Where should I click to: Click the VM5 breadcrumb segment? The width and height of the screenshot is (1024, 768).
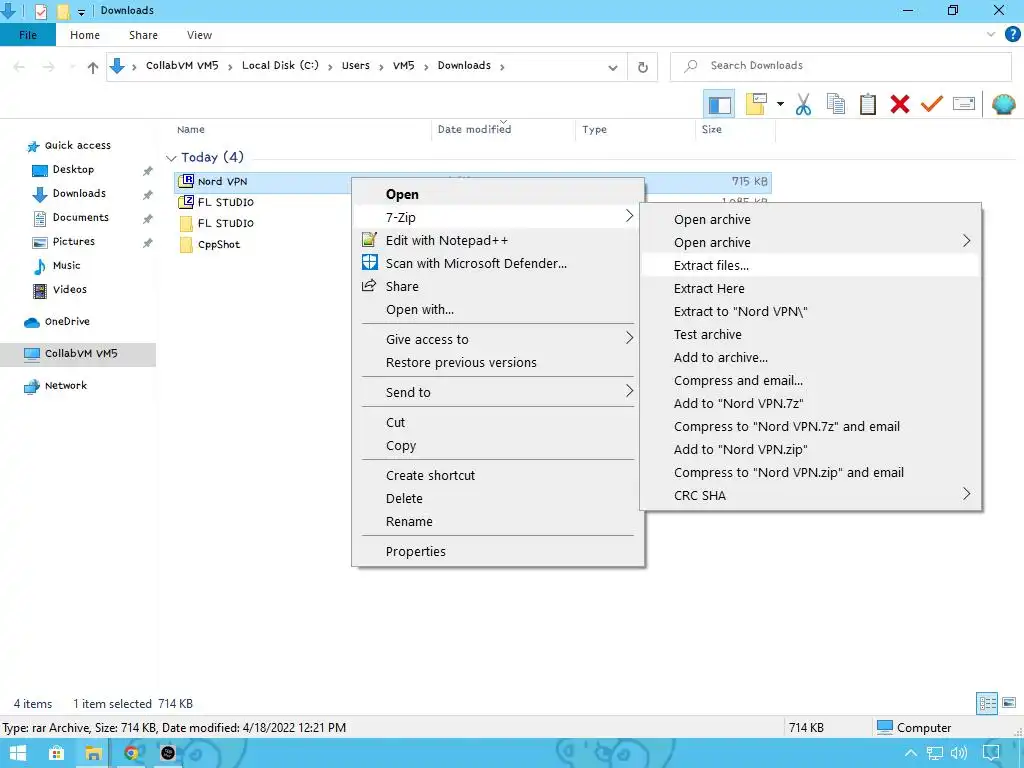pyautogui.click(x=404, y=65)
